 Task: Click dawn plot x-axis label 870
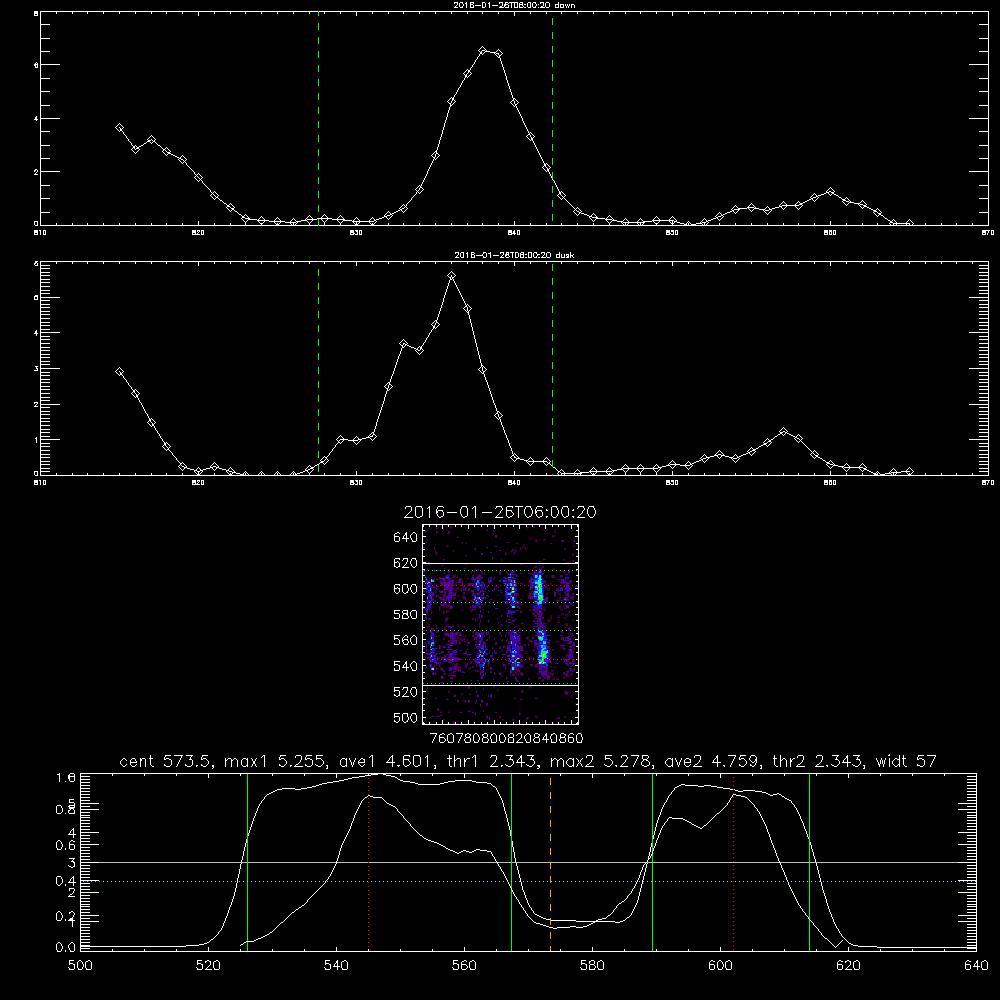tap(988, 233)
